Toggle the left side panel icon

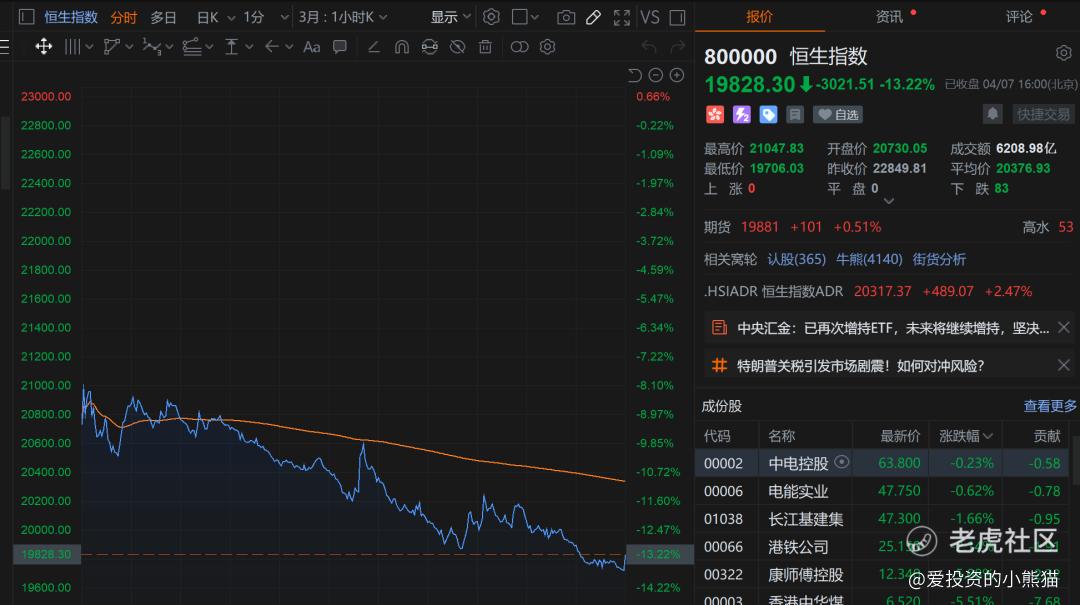(26, 17)
